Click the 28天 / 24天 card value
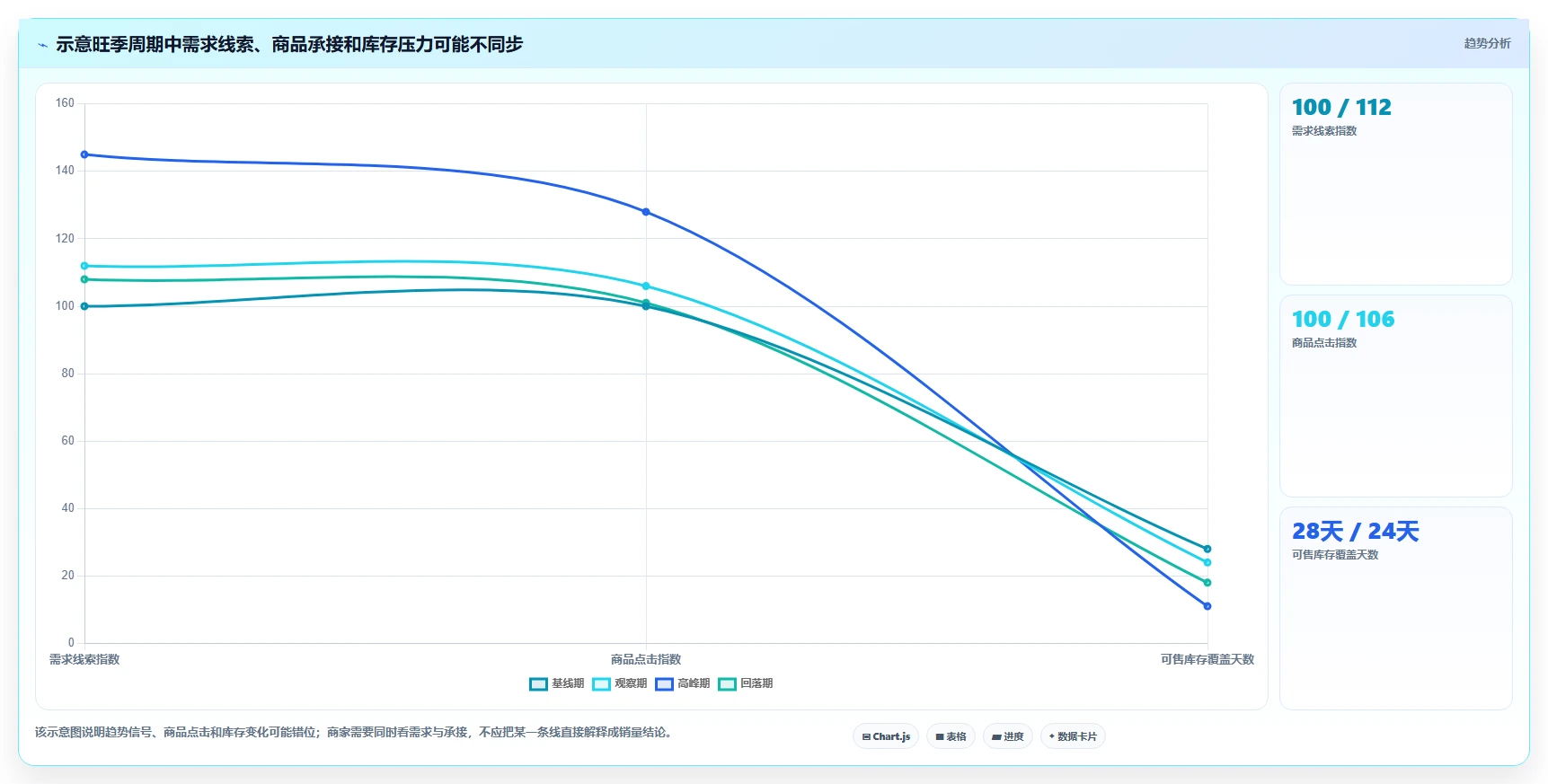The width and height of the screenshot is (1548, 784). click(1356, 532)
